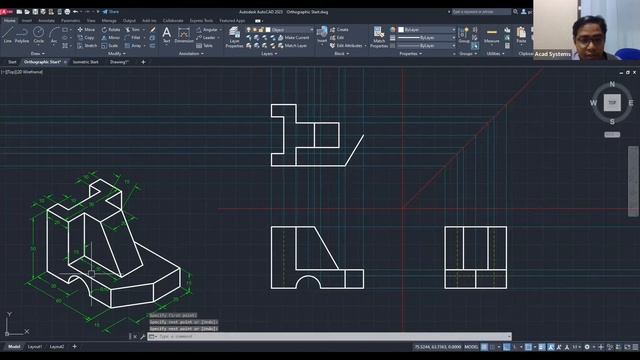Click the Erase tool icon

153,30
